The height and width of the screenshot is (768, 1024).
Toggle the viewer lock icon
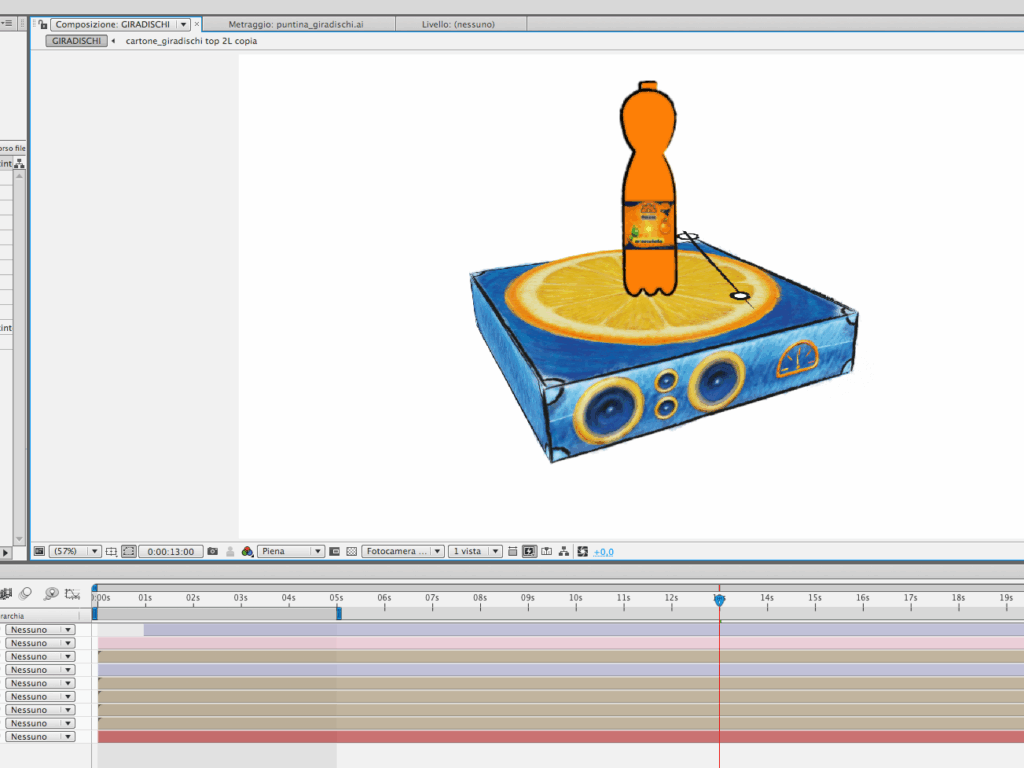click(x=41, y=24)
